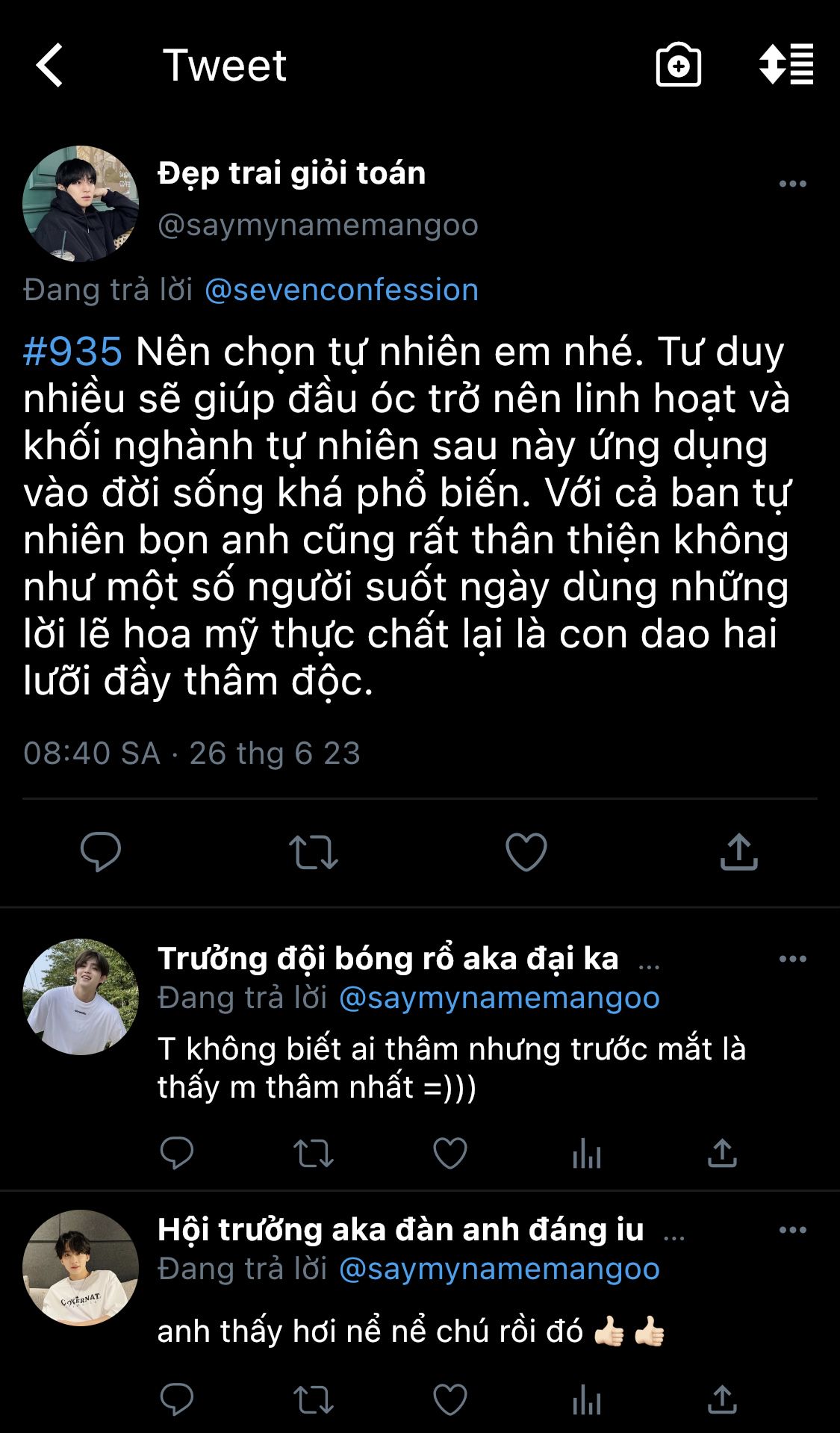Share the Hội trưởng aka đàn anh reply
Screen dimensions: 840x1433
[722, 1399]
